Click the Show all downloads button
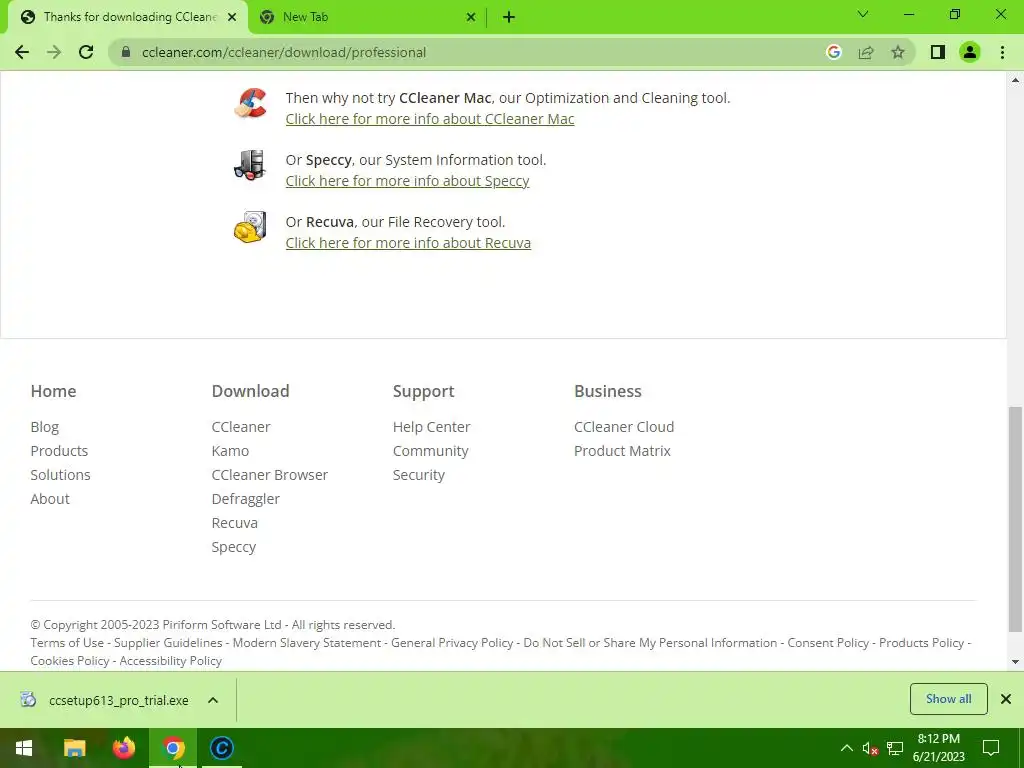Screen dimensions: 1024x768 coord(948,699)
